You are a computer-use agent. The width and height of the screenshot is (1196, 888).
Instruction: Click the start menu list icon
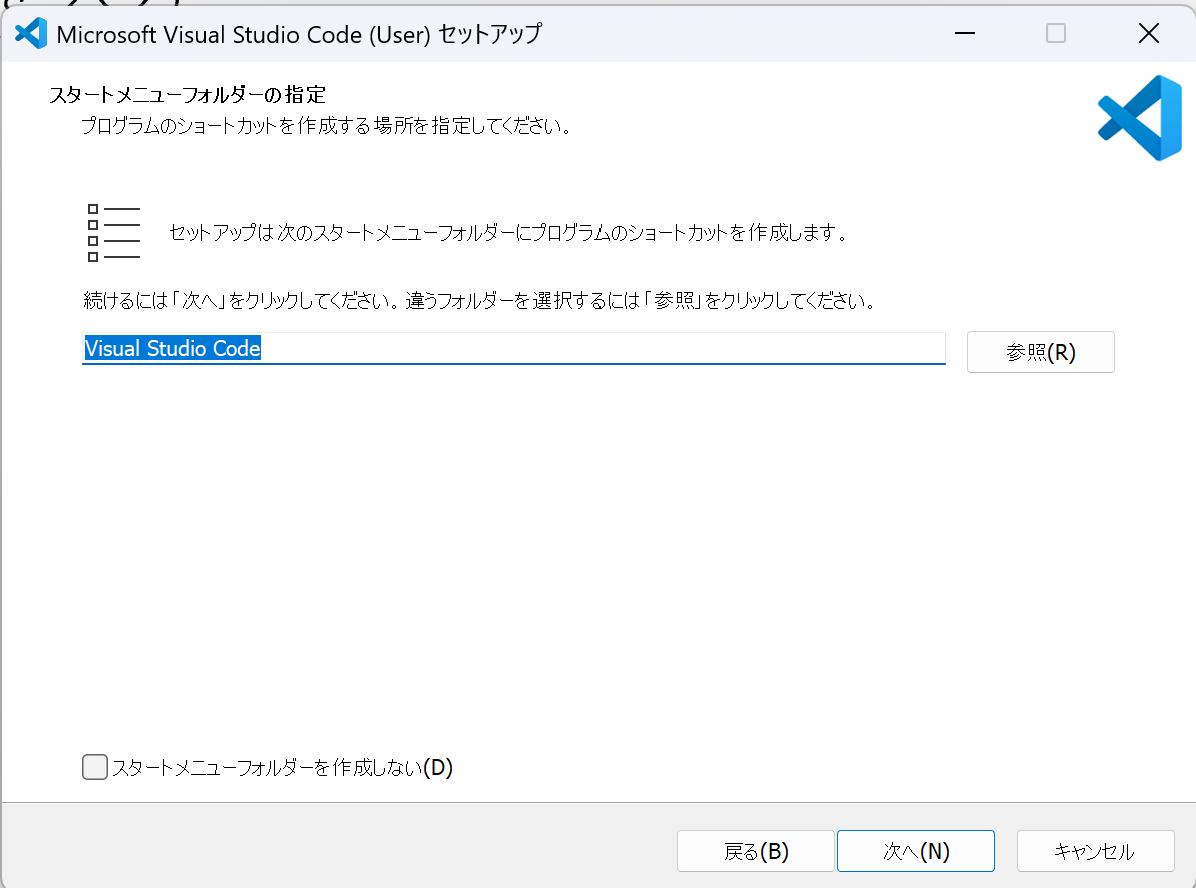coord(114,233)
